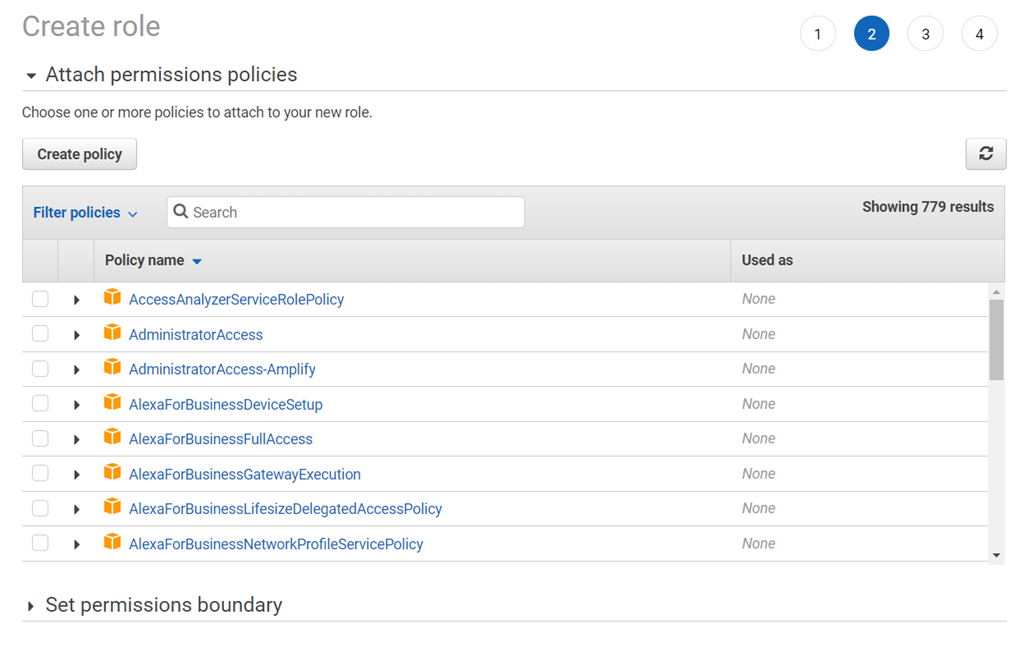Click the policy icon for AlexaForBusinessGatewayExecution
Image resolution: width=1024 pixels, height=647 pixels.
[x=112, y=473]
